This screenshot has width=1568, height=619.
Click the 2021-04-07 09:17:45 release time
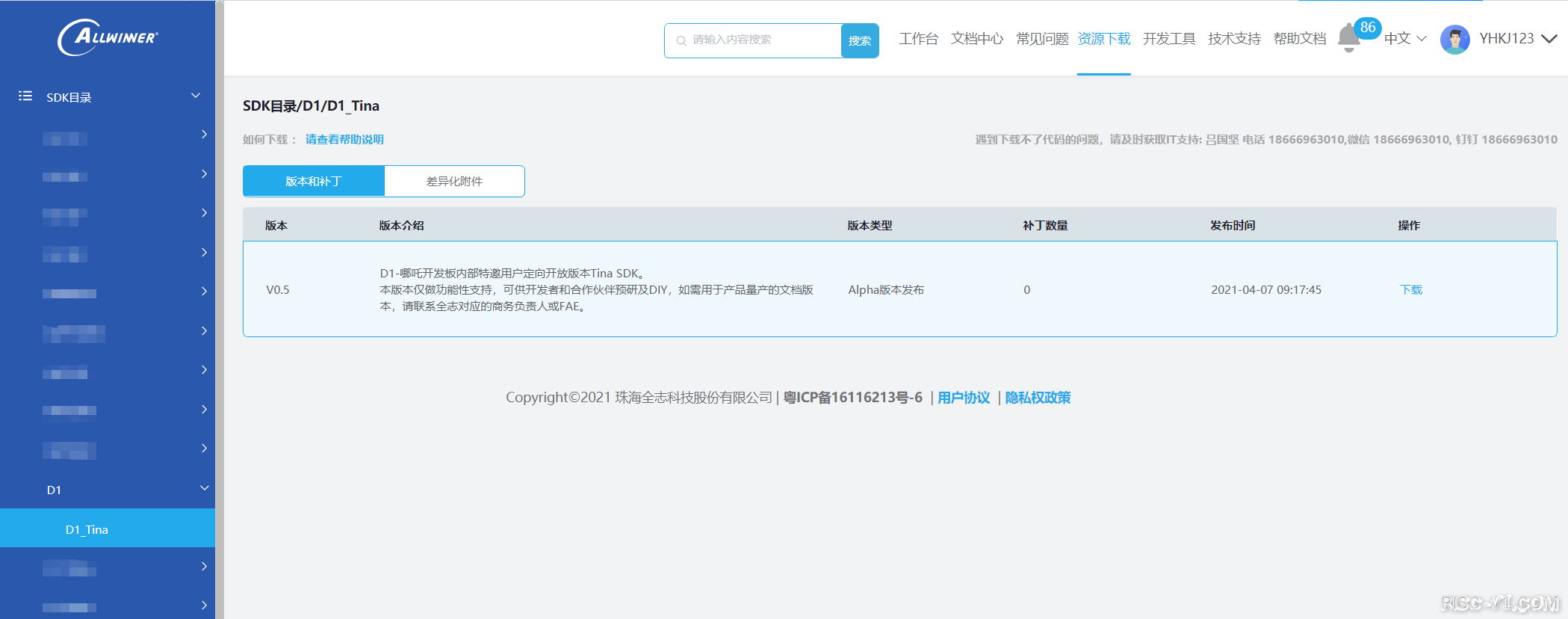pos(1266,289)
